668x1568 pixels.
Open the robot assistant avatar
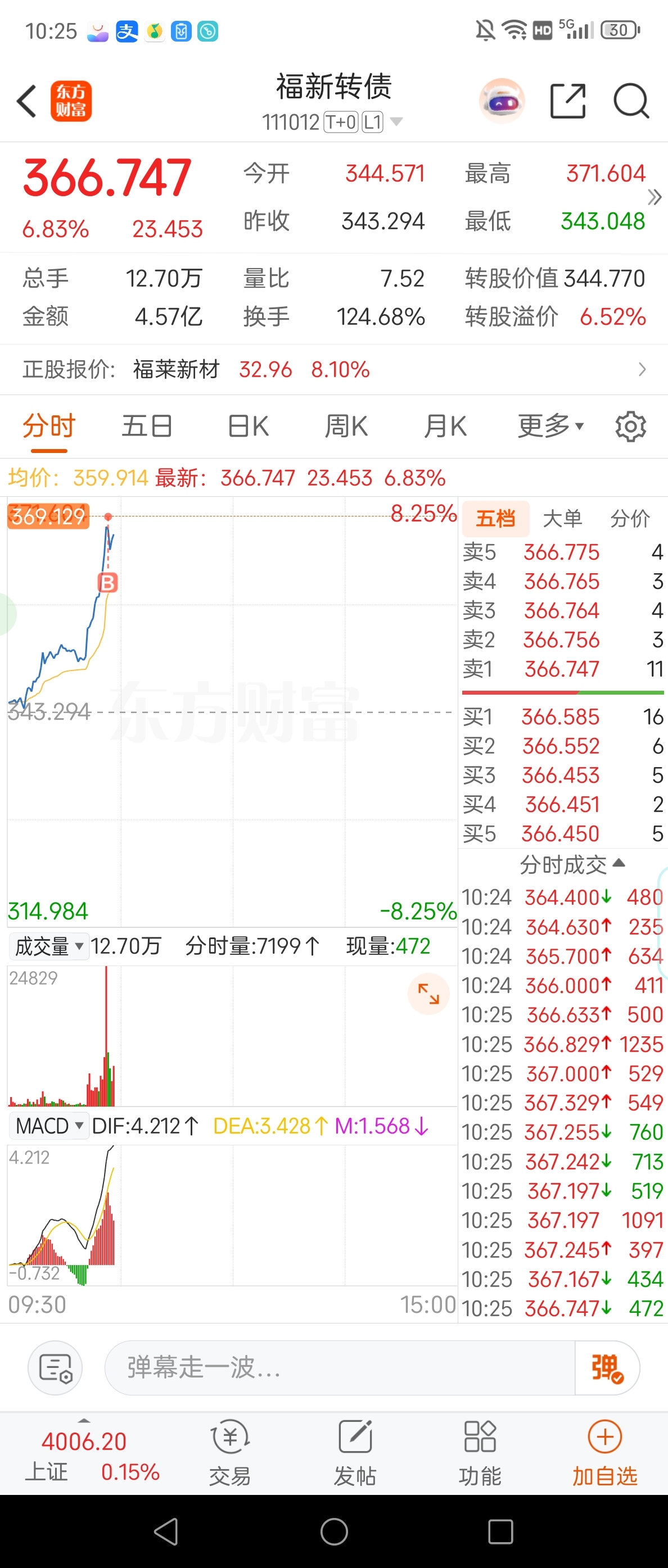502,101
